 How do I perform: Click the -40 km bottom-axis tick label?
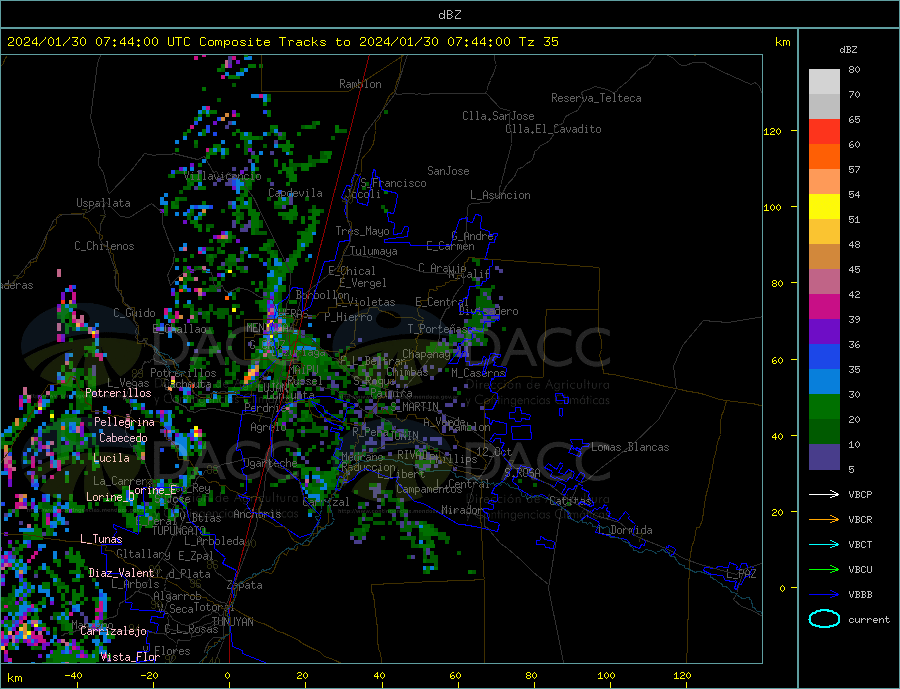(x=73, y=676)
